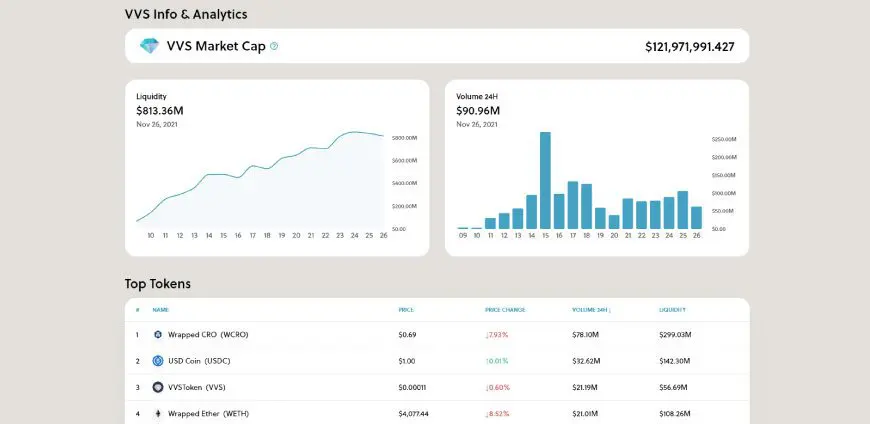
Task: Click the Wrapped CRO price $0.69
Action: [407, 335]
